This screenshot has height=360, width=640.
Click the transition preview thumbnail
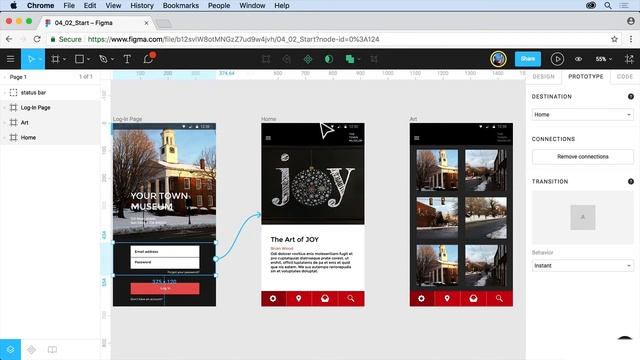tap(582, 217)
